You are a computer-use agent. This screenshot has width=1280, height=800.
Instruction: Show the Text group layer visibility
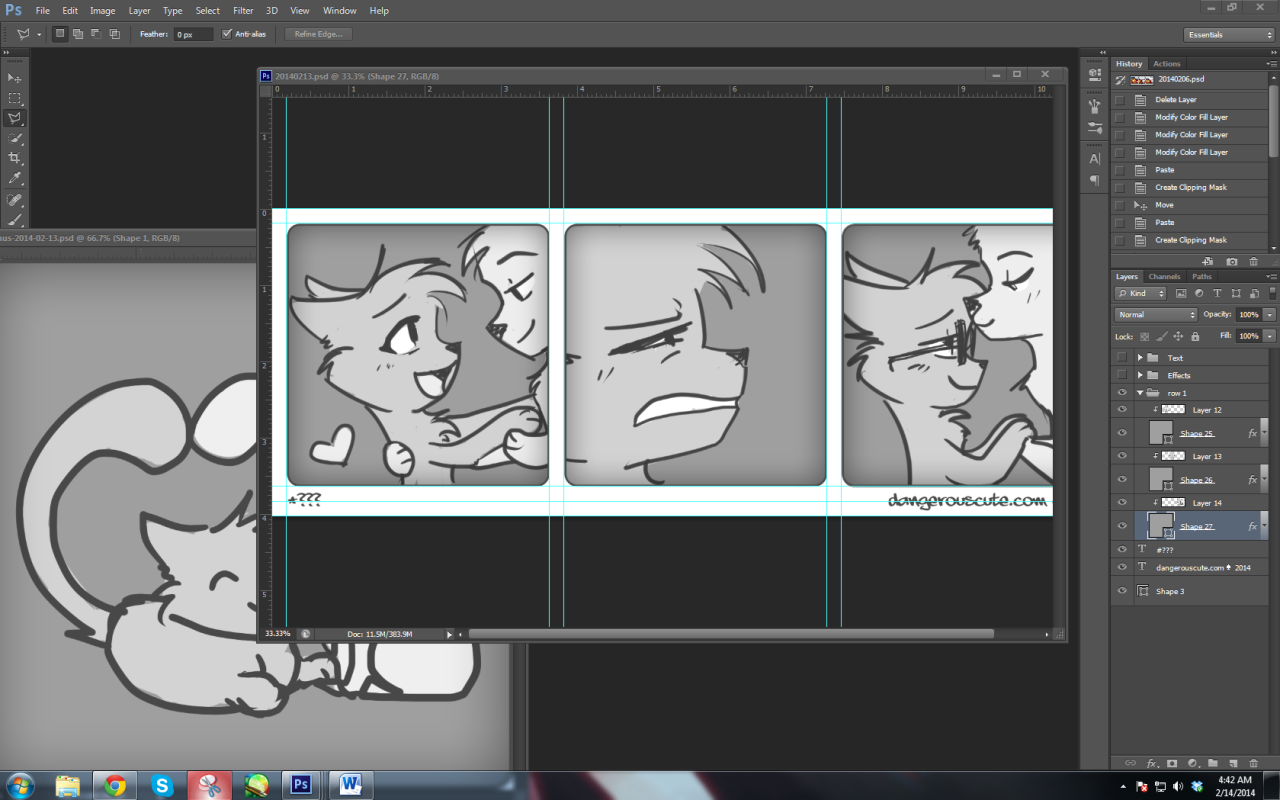[x=1122, y=357]
